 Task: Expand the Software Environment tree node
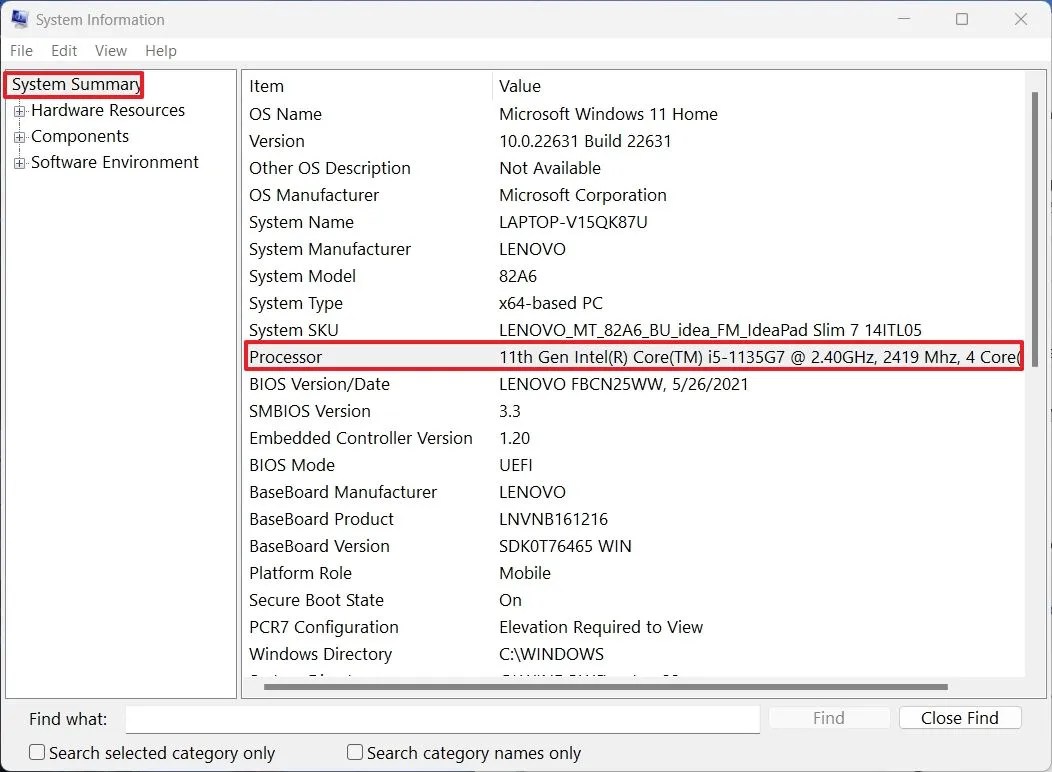pyautogui.click(x=20, y=162)
